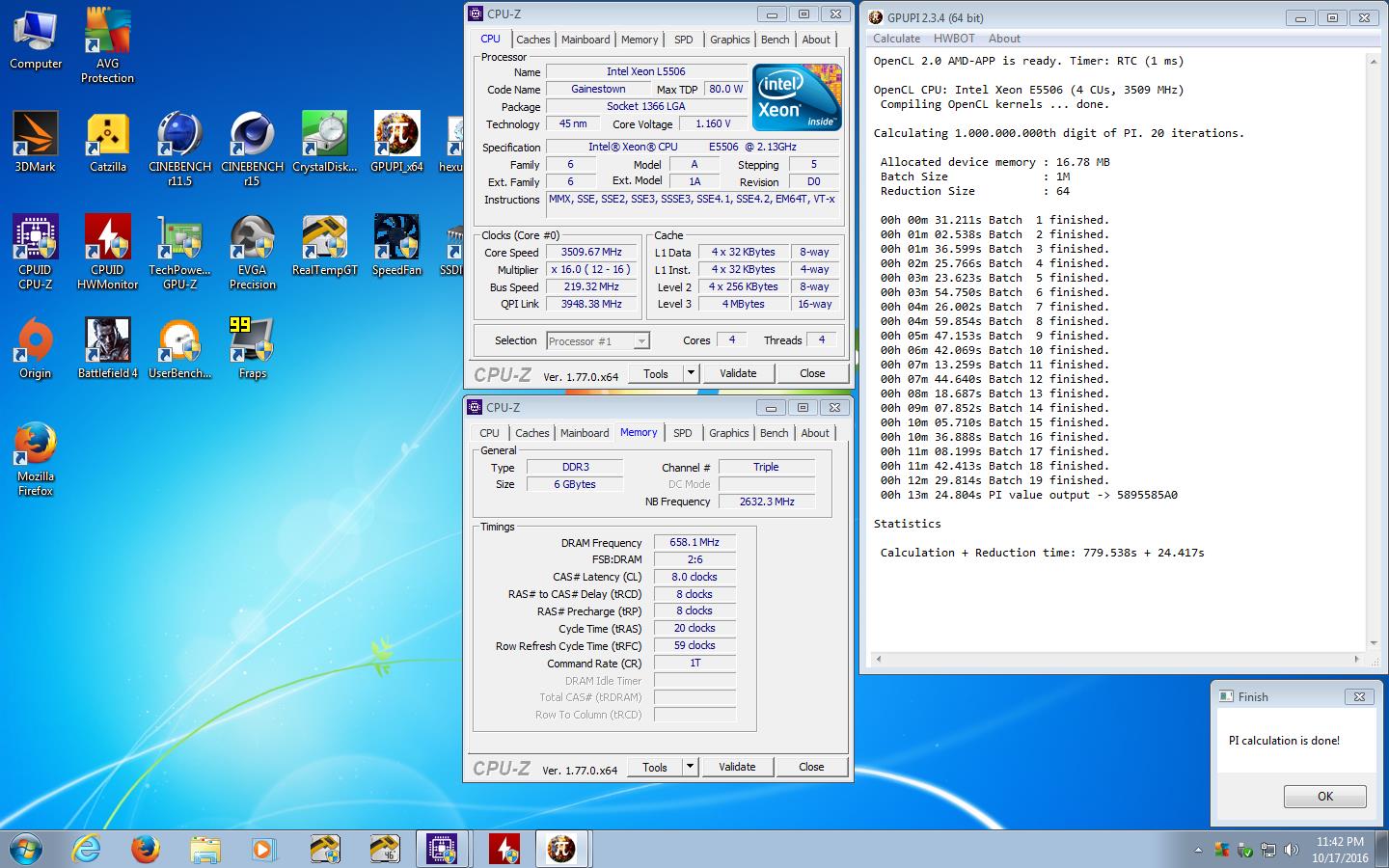The width and height of the screenshot is (1389, 868).
Task: Select the GPUPI_x64 desktop icon
Action: coord(396,142)
